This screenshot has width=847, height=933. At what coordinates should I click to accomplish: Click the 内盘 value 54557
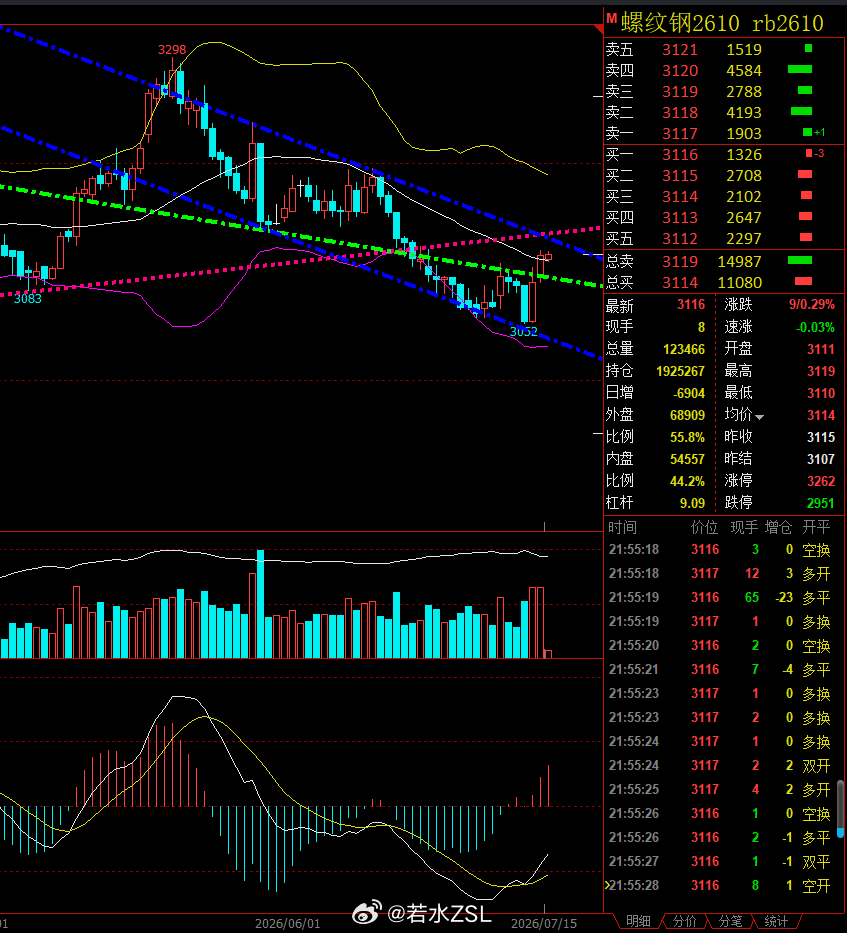tap(687, 459)
